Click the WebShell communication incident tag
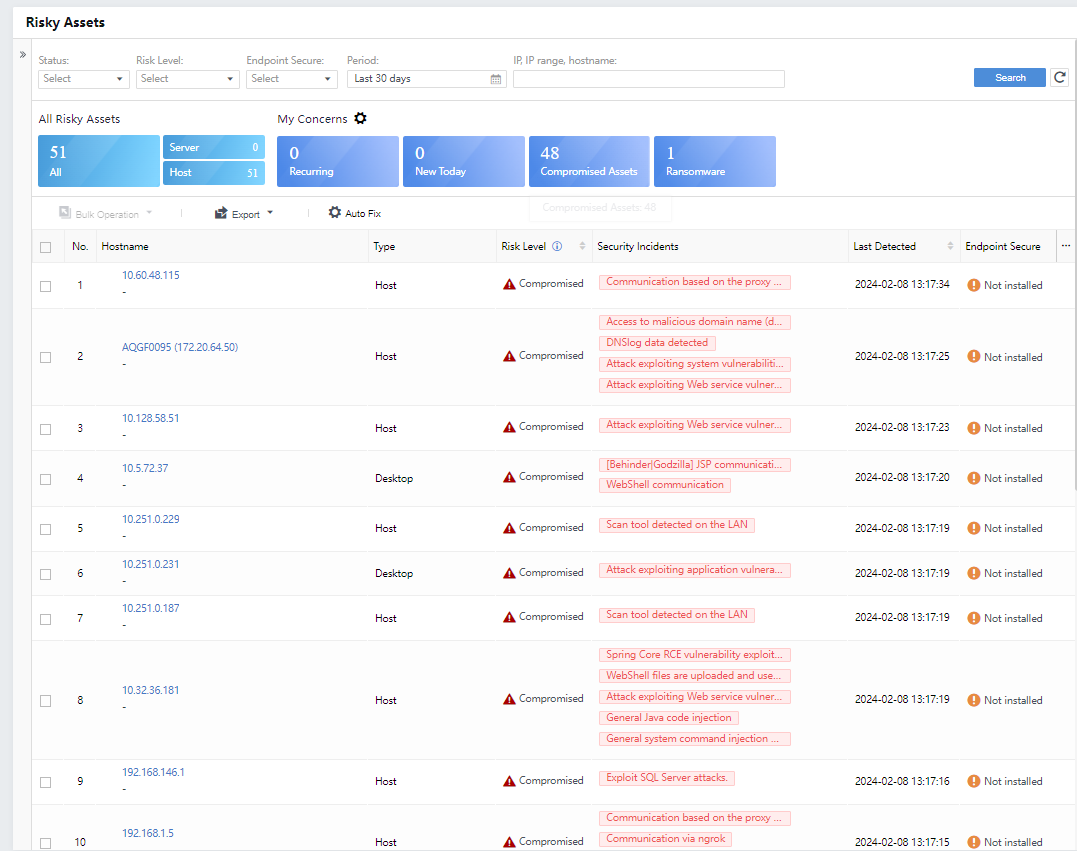Image resolution: width=1077 pixels, height=851 pixels. 664,485
